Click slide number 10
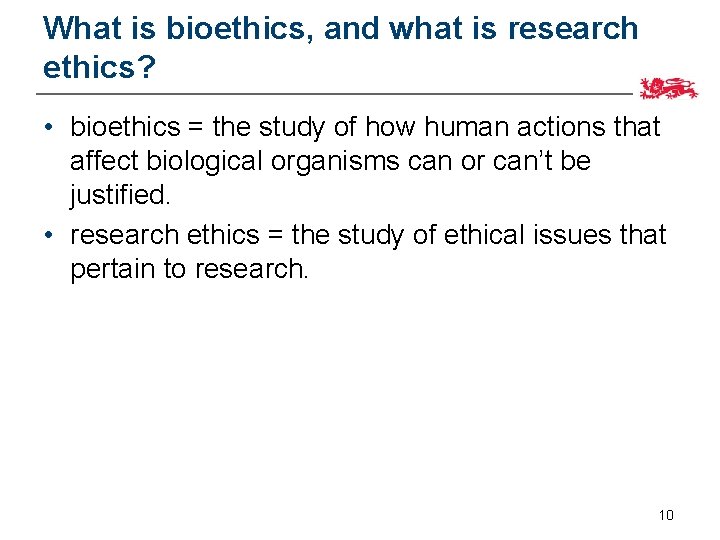The height and width of the screenshot is (540, 720). coord(666,515)
